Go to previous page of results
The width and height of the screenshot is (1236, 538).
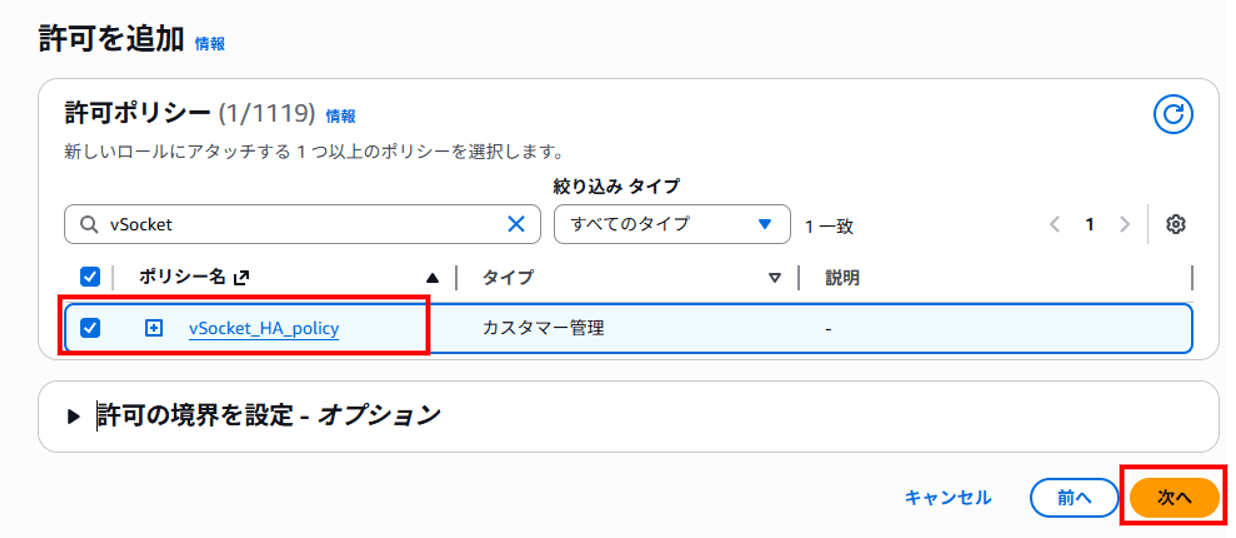click(x=1054, y=225)
